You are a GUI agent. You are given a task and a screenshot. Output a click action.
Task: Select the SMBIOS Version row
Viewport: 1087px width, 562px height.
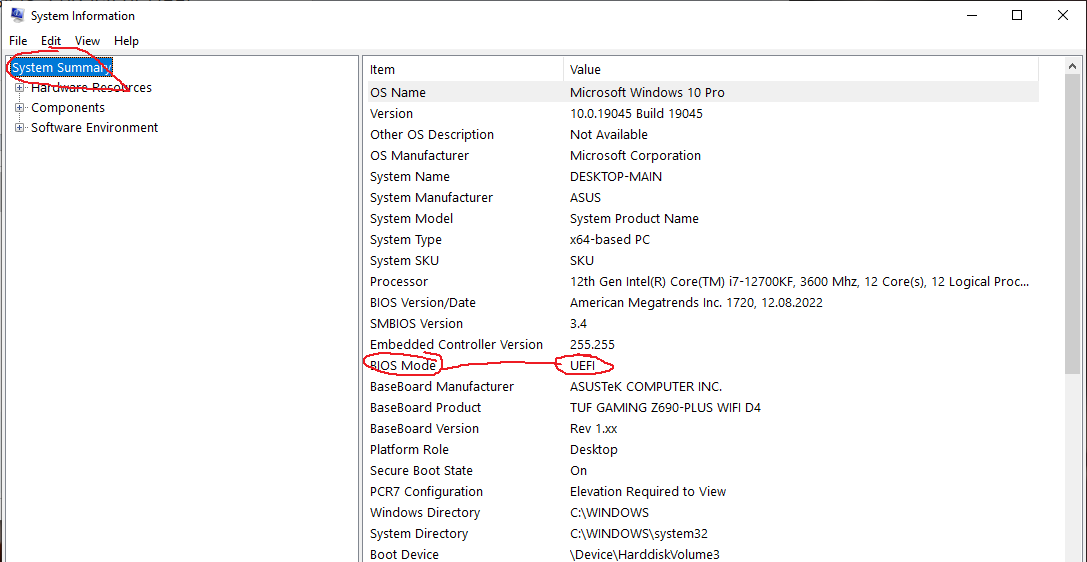pos(703,324)
